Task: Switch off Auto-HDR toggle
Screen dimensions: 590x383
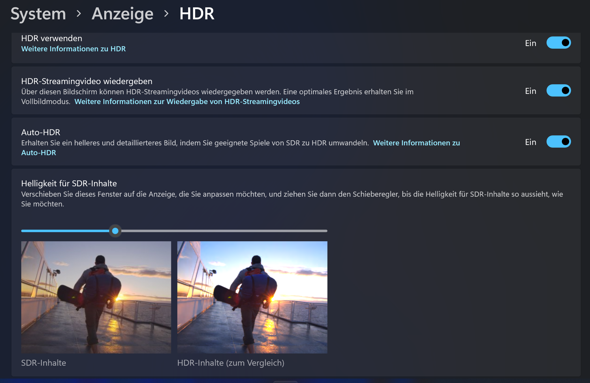Action: (x=559, y=142)
